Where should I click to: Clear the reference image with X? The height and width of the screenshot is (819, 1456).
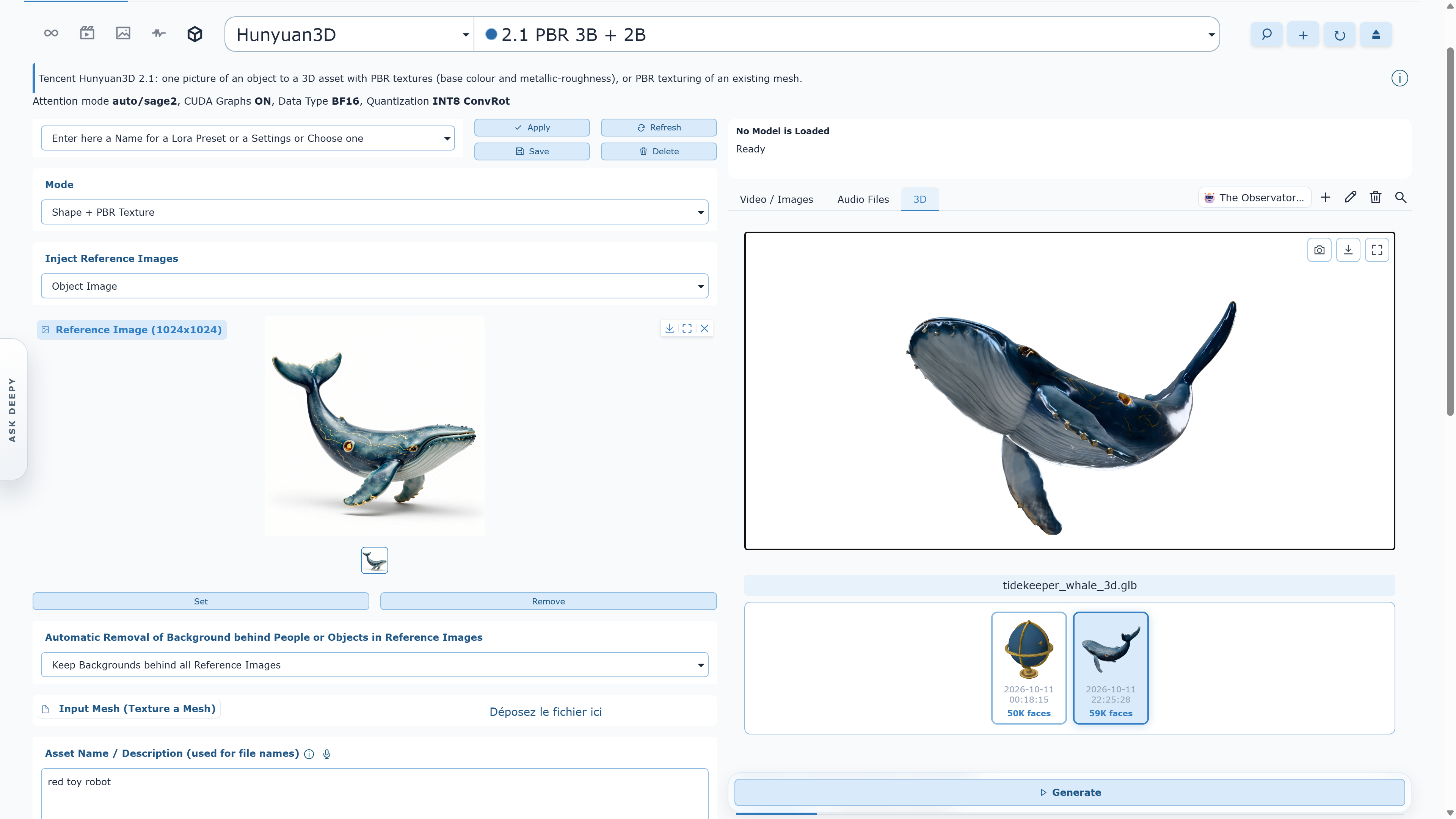tap(704, 328)
